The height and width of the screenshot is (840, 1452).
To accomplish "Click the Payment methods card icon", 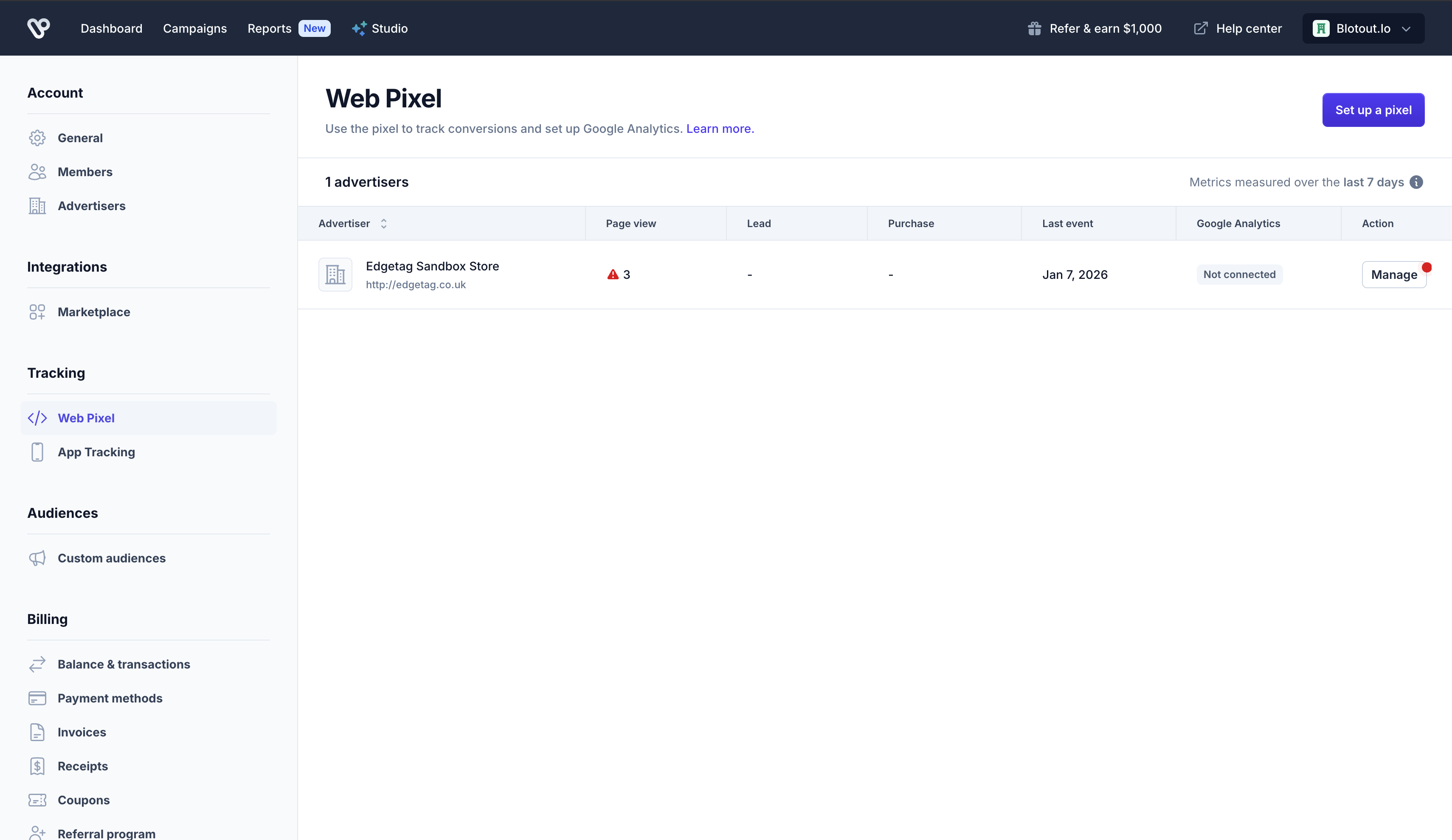I will coord(37,698).
